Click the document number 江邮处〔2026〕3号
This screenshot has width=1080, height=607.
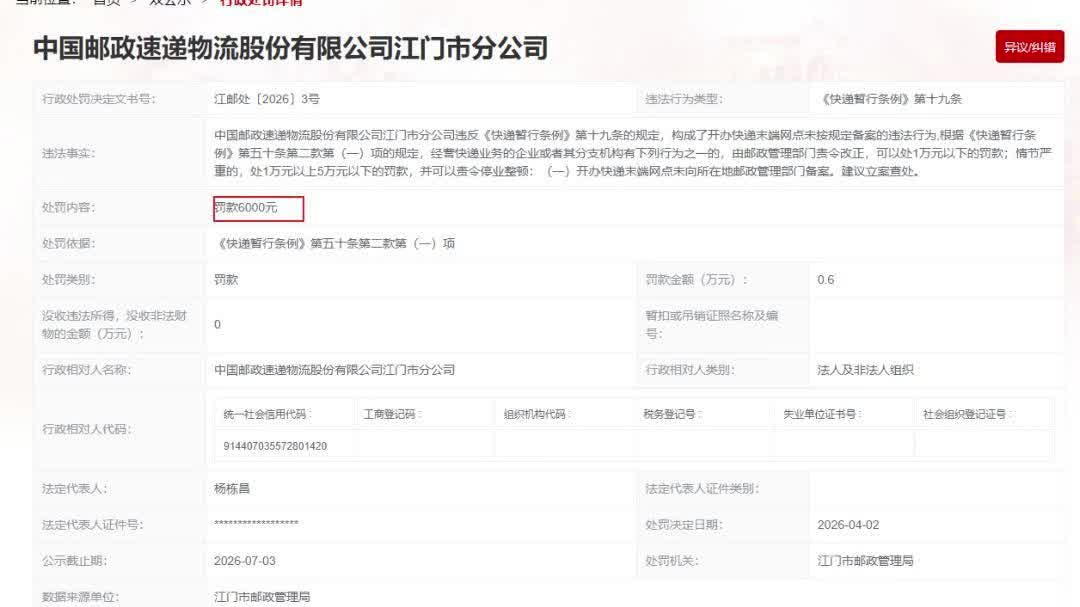pos(267,99)
